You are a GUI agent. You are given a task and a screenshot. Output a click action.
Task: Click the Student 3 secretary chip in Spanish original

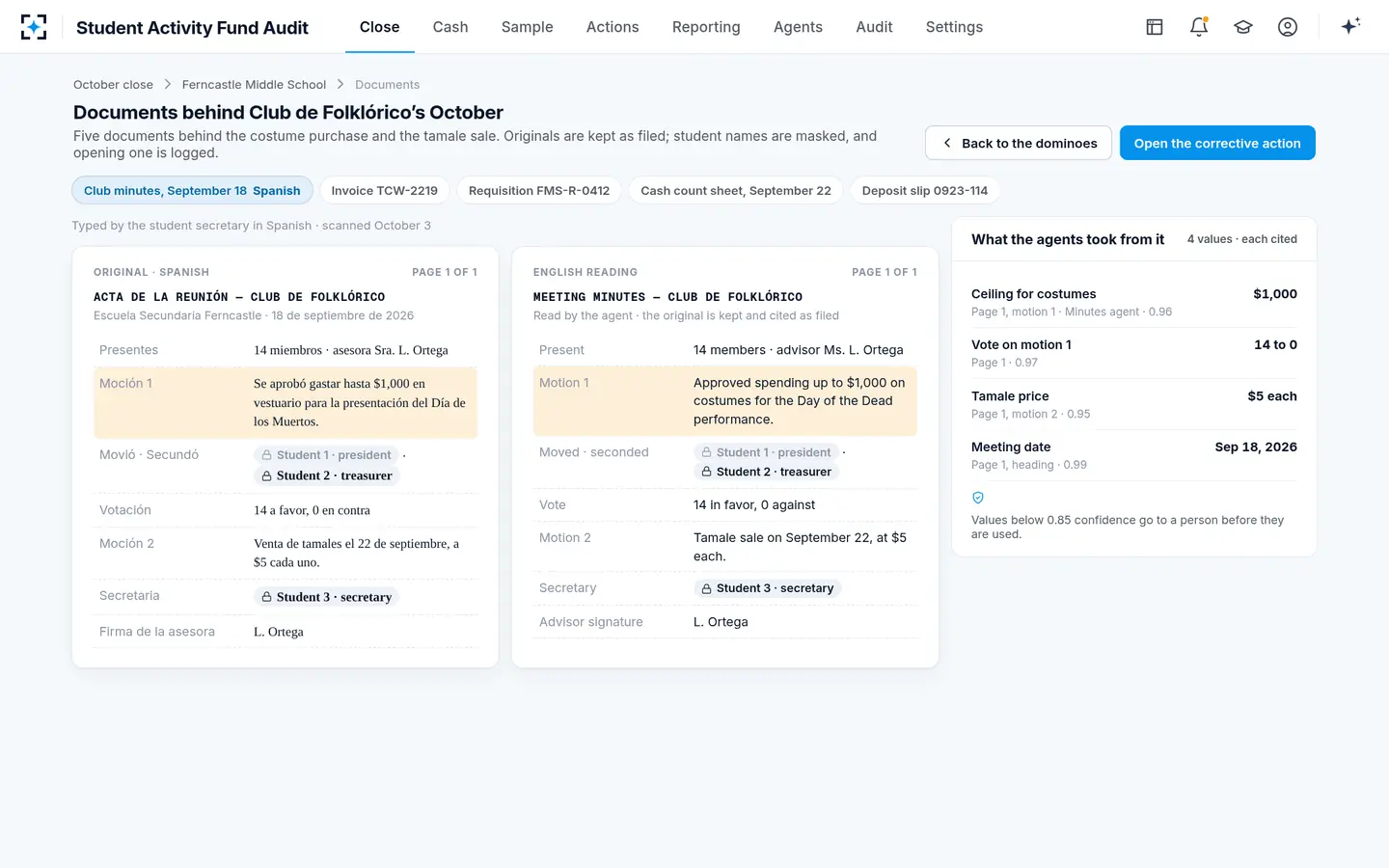point(326,597)
